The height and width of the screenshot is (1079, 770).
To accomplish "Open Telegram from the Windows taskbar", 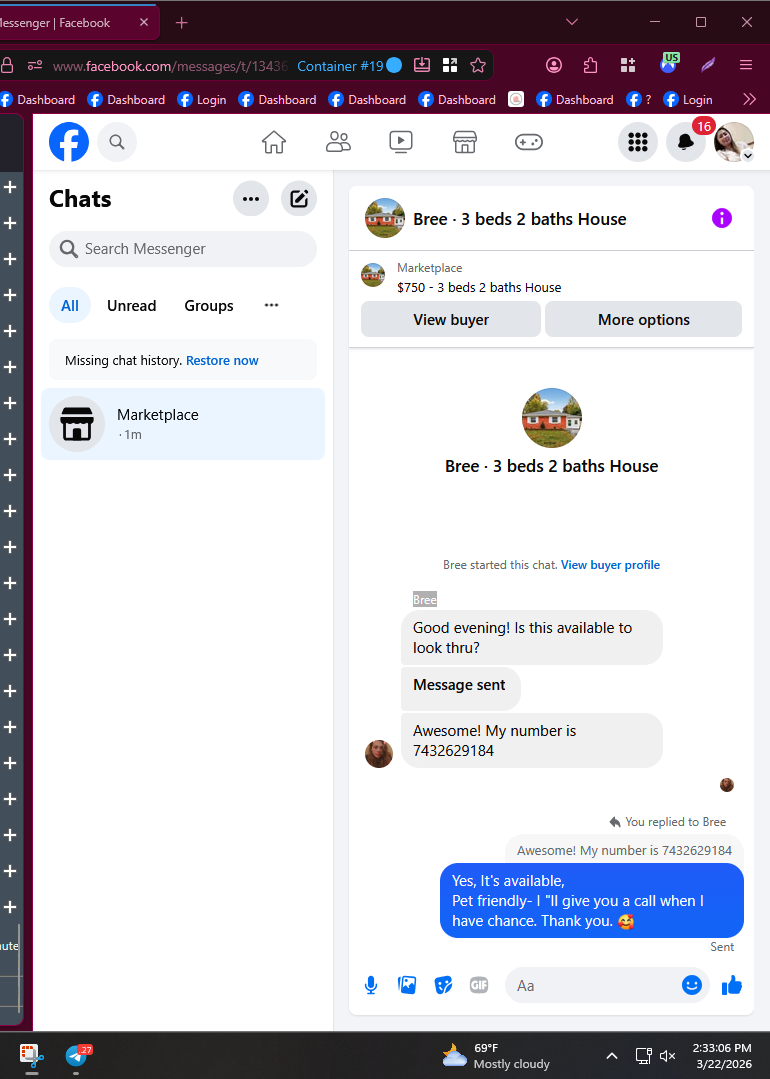I will click(x=77, y=1055).
